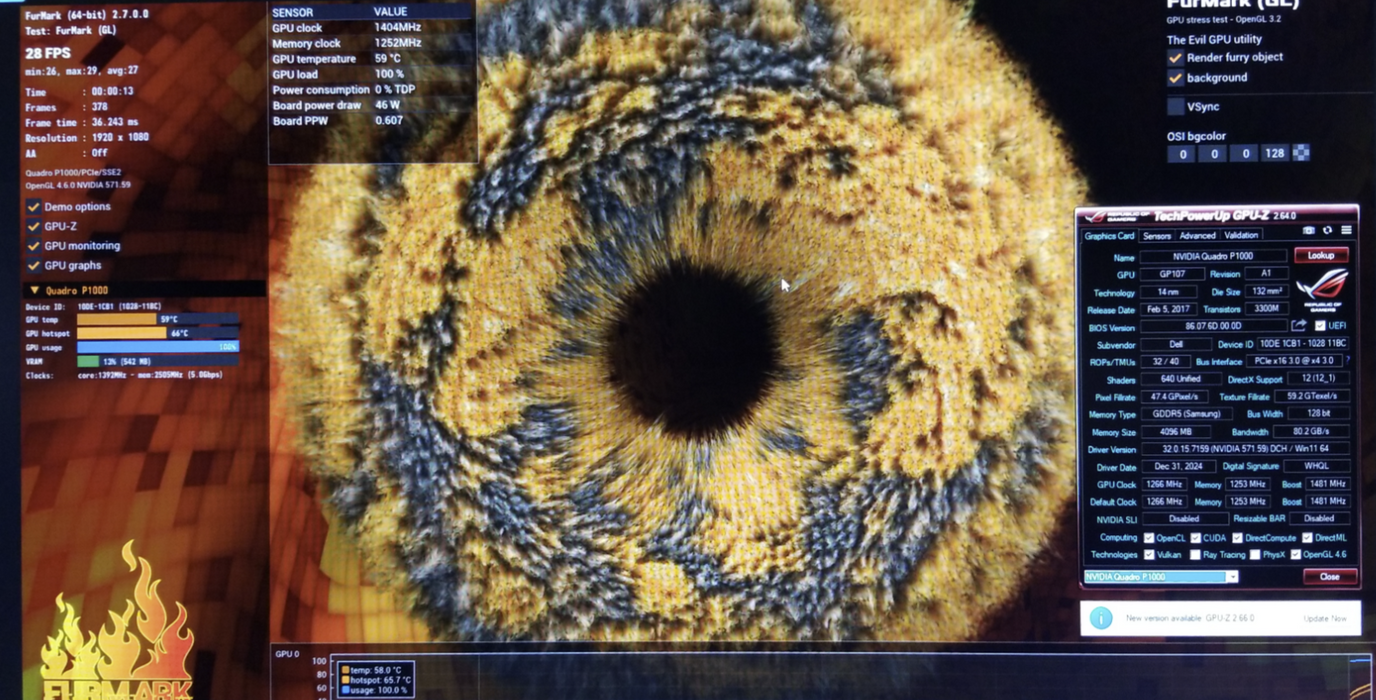Open the Advanced tab in GPU-Z
This screenshot has width=1376, height=700.
tap(1197, 236)
